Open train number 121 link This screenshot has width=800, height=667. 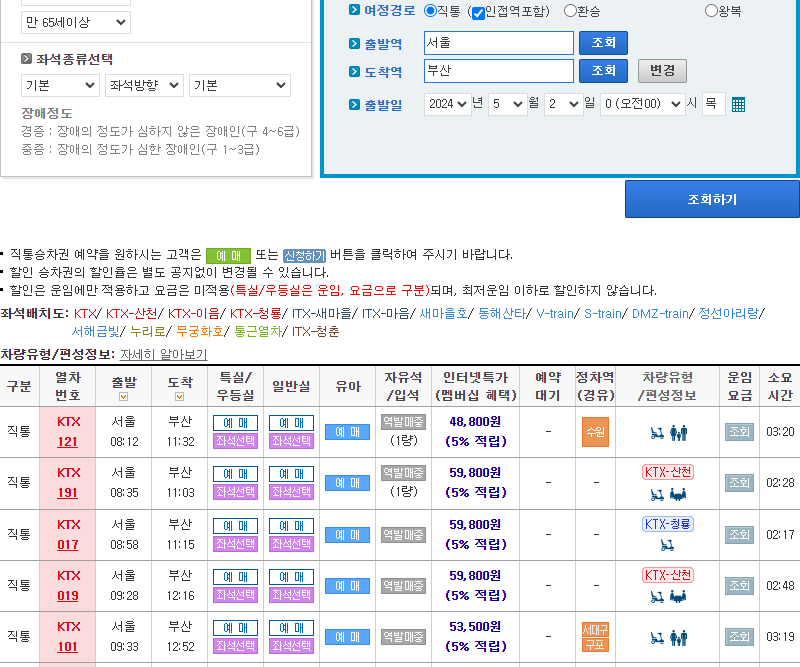coord(67,442)
